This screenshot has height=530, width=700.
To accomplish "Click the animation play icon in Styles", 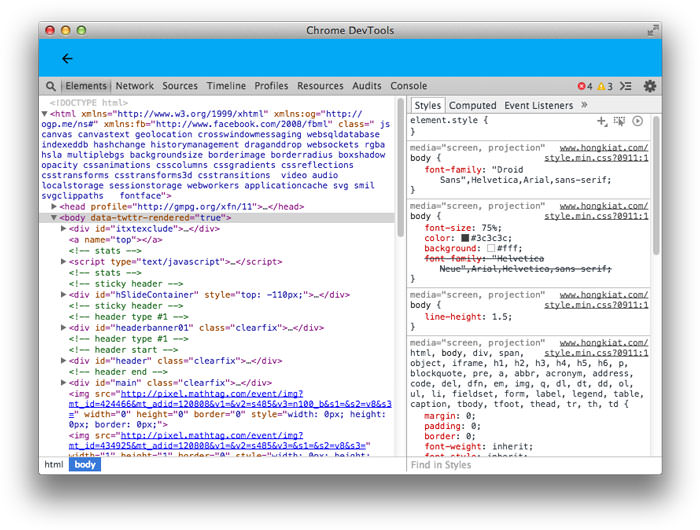I will (x=638, y=121).
